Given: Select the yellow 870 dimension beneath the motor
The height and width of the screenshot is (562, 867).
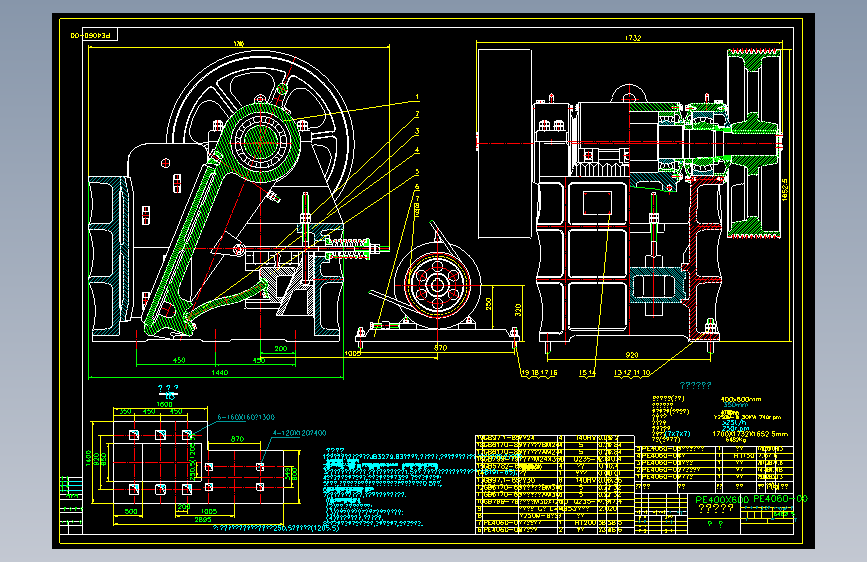Looking at the screenshot, I should [440, 347].
